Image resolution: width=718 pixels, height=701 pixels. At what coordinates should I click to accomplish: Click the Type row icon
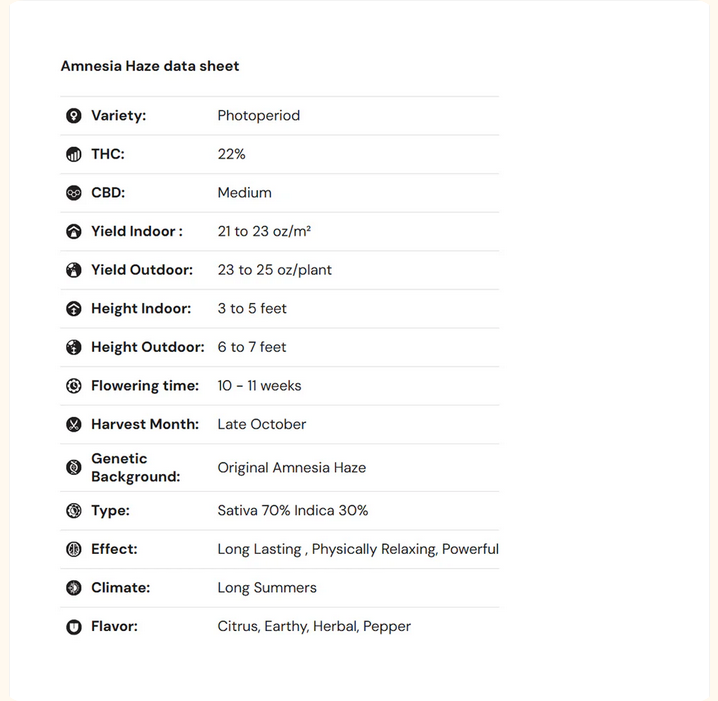pyautogui.click(x=73, y=511)
